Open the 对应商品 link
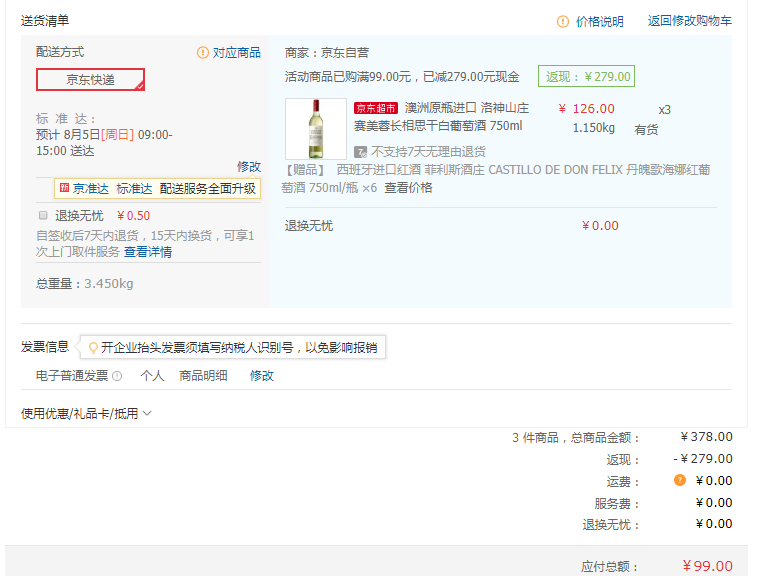 [237, 52]
